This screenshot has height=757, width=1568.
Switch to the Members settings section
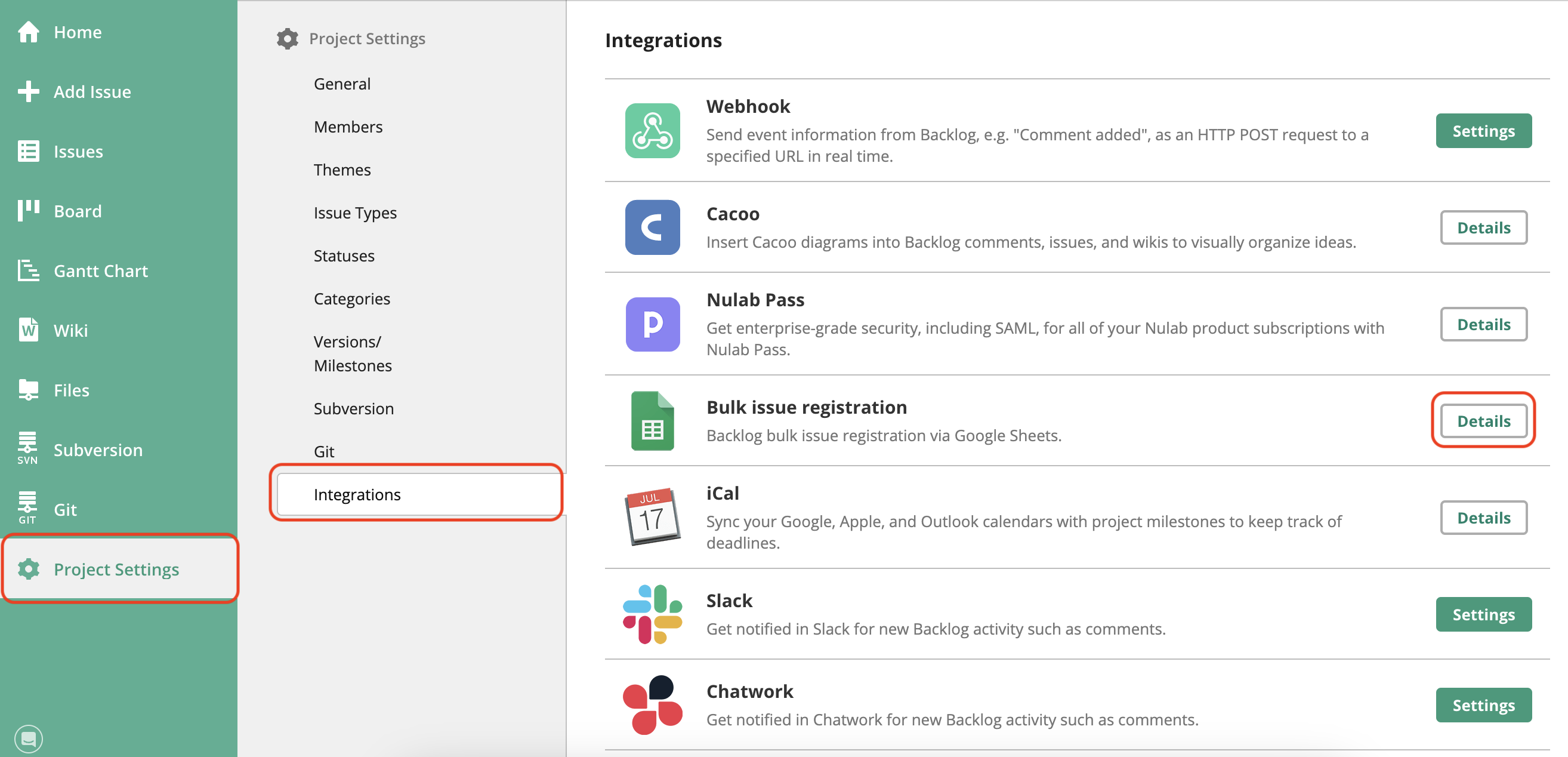(348, 127)
